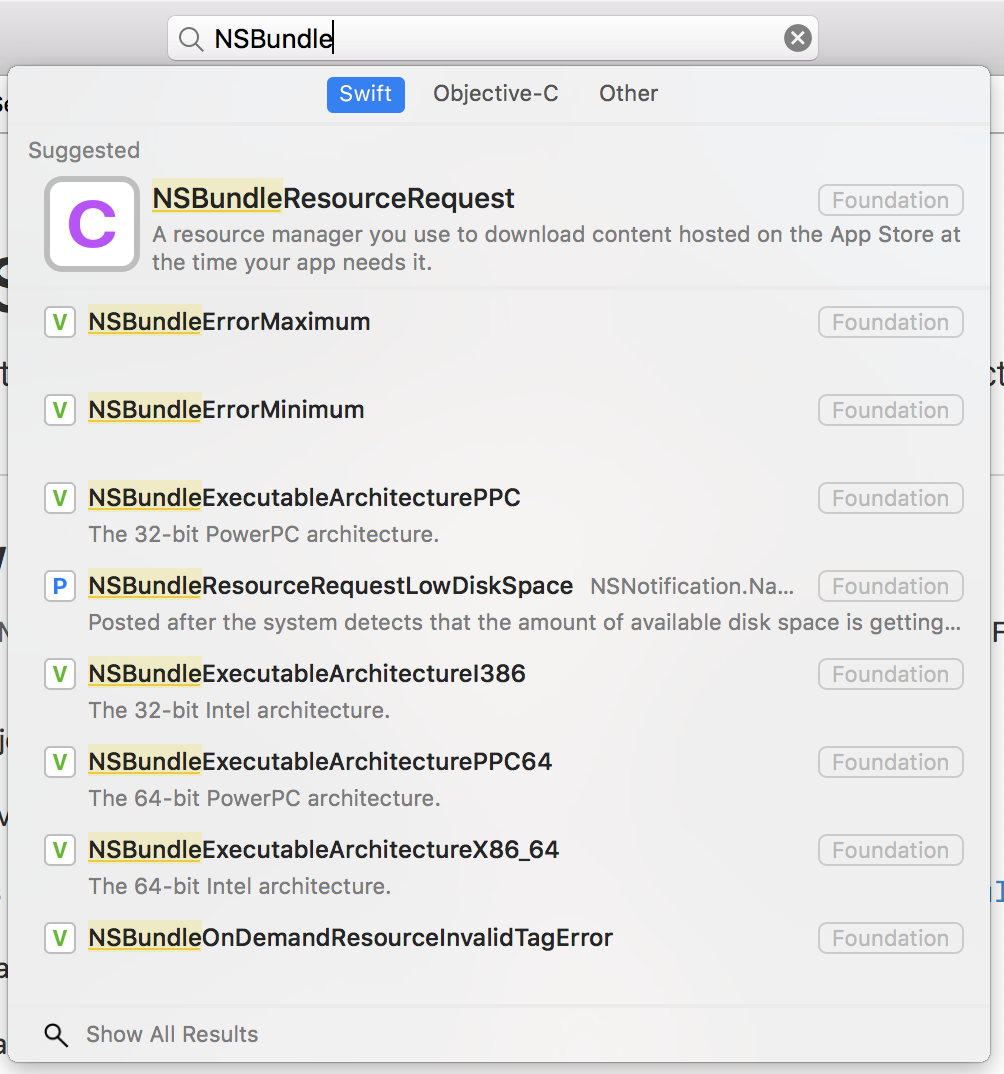Click the Foundation tag for NSBundleOnDemandResourceInvalidTagError
Viewport: 1004px width, 1074px height.
890,938
